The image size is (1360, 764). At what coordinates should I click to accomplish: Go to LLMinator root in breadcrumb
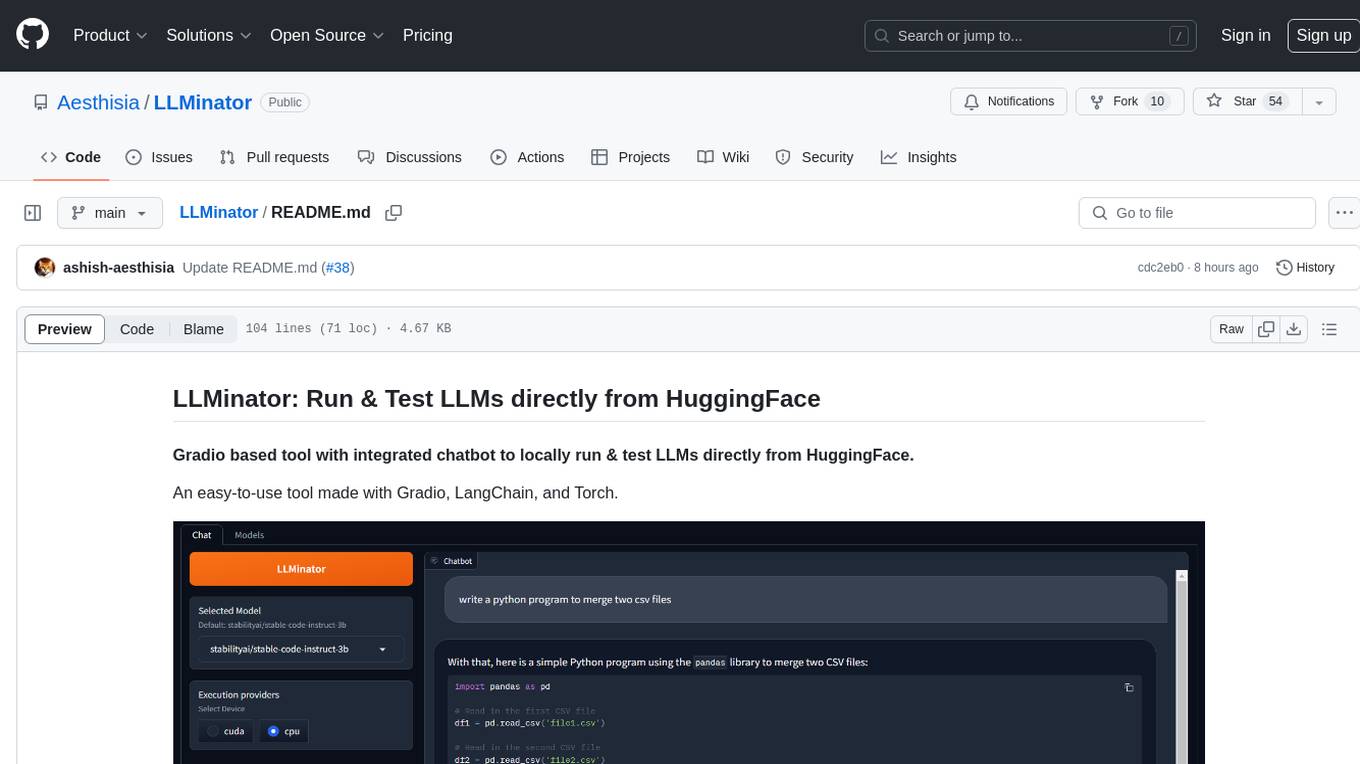[x=219, y=212]
